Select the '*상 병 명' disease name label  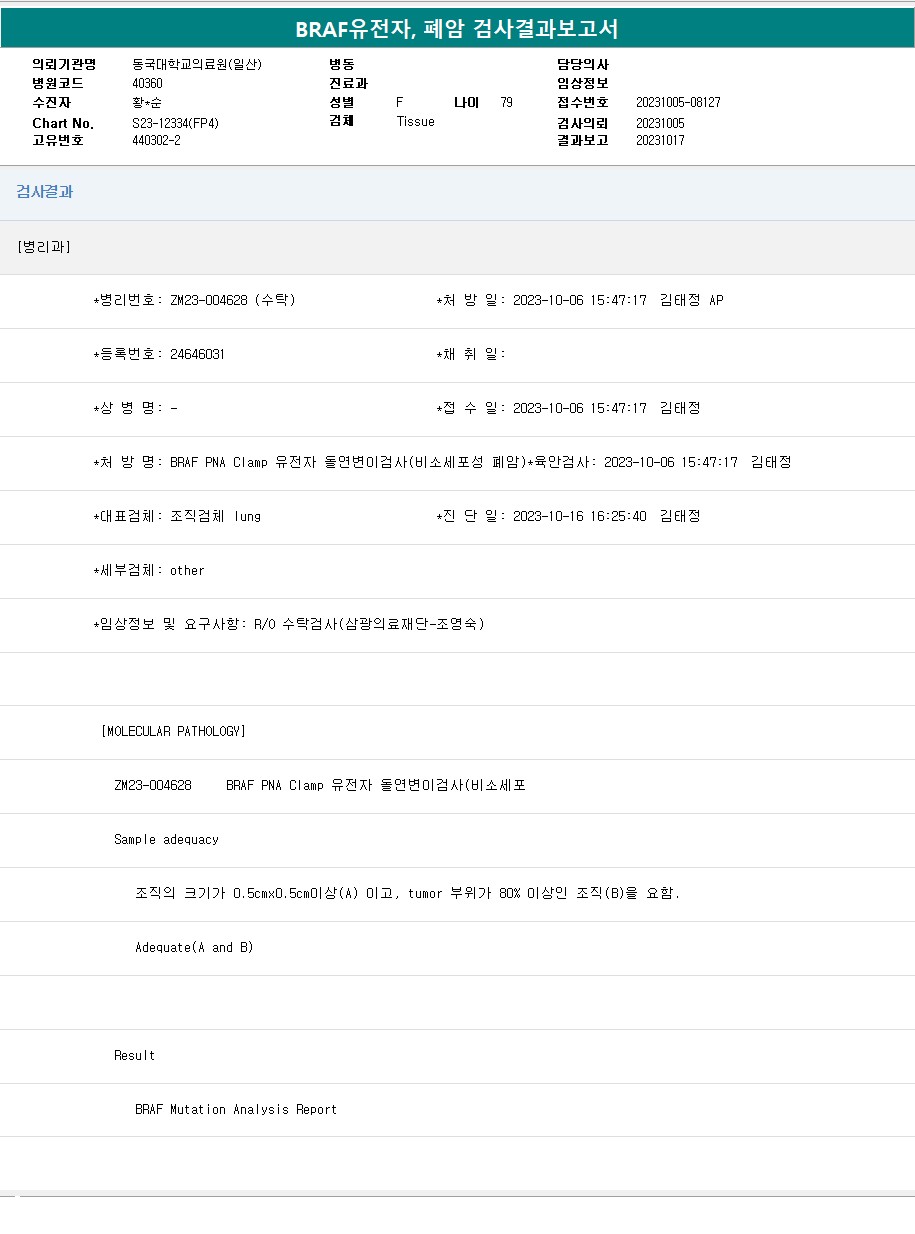click(128, 408)
